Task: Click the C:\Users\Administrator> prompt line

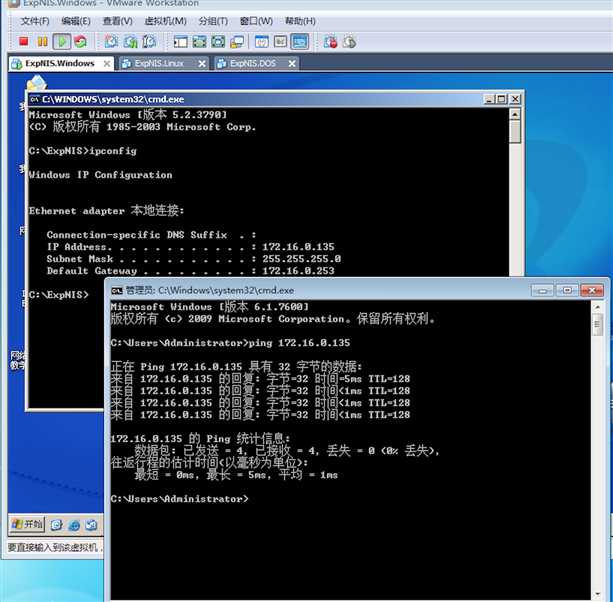Action: point(179,499)
